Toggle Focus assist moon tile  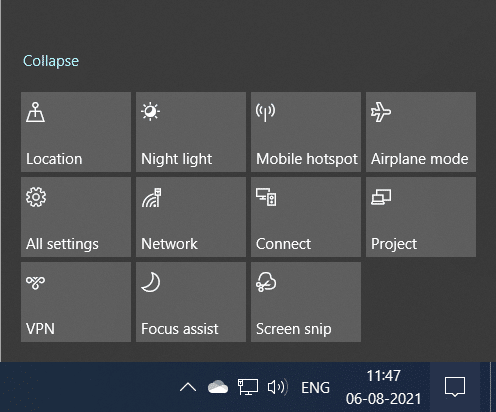pos(191,302)
